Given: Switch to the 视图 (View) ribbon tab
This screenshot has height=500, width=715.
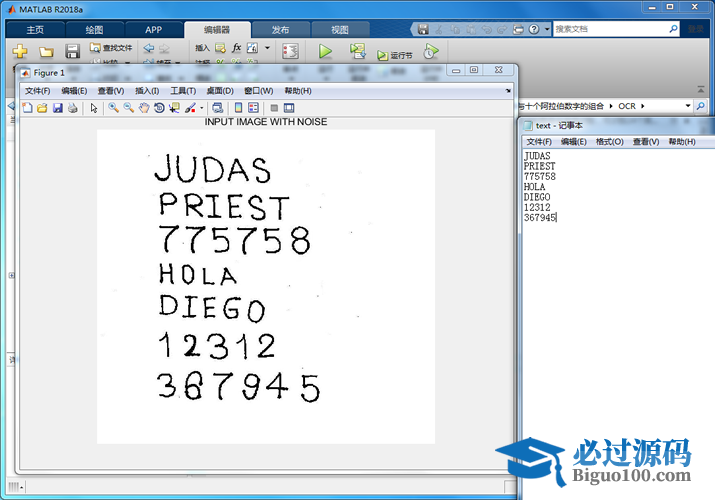Looking at the screenshot, I should pos(340,30).
